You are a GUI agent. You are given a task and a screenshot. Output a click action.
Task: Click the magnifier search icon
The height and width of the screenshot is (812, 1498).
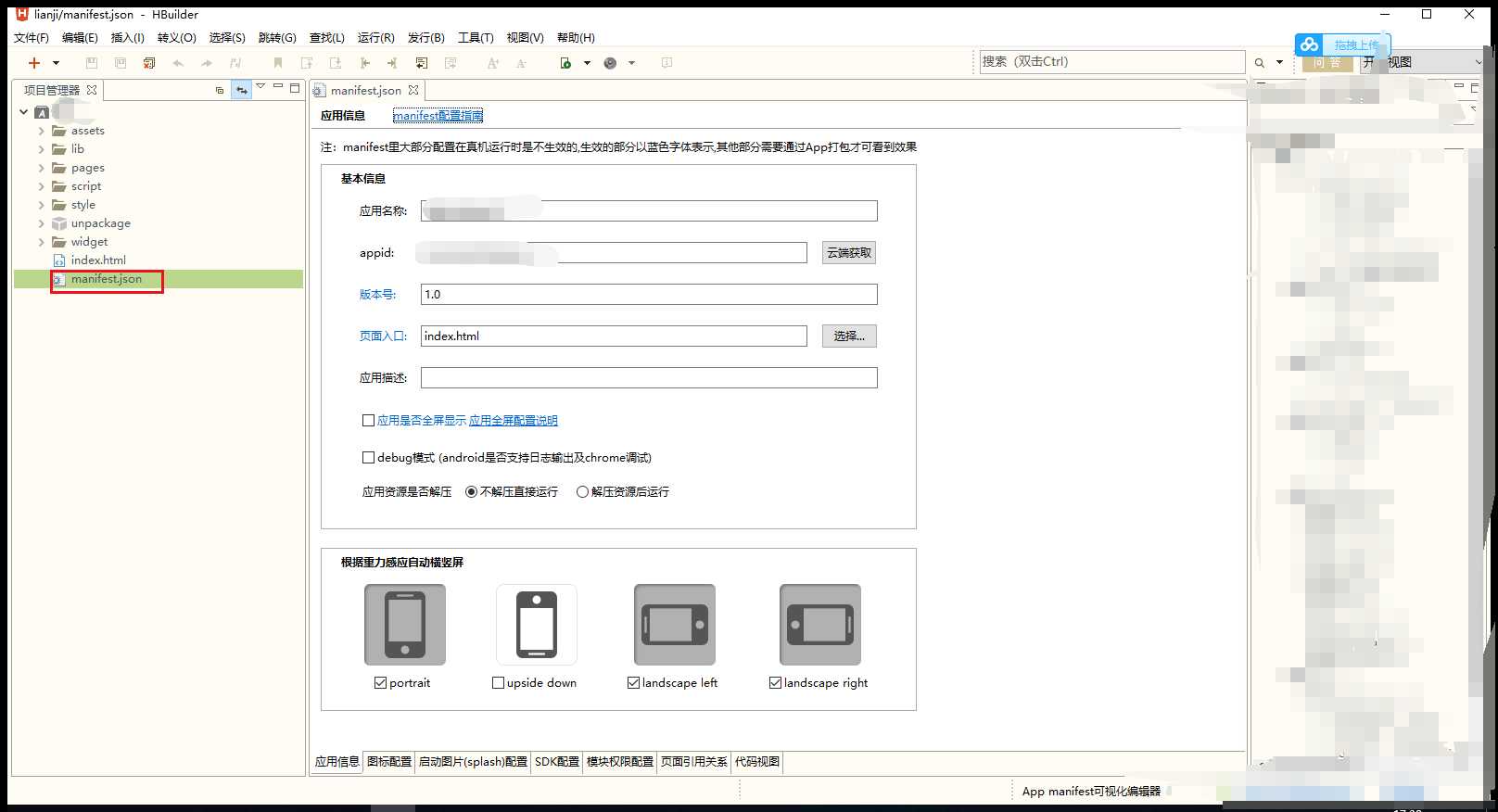click(x=1260, y=63)
